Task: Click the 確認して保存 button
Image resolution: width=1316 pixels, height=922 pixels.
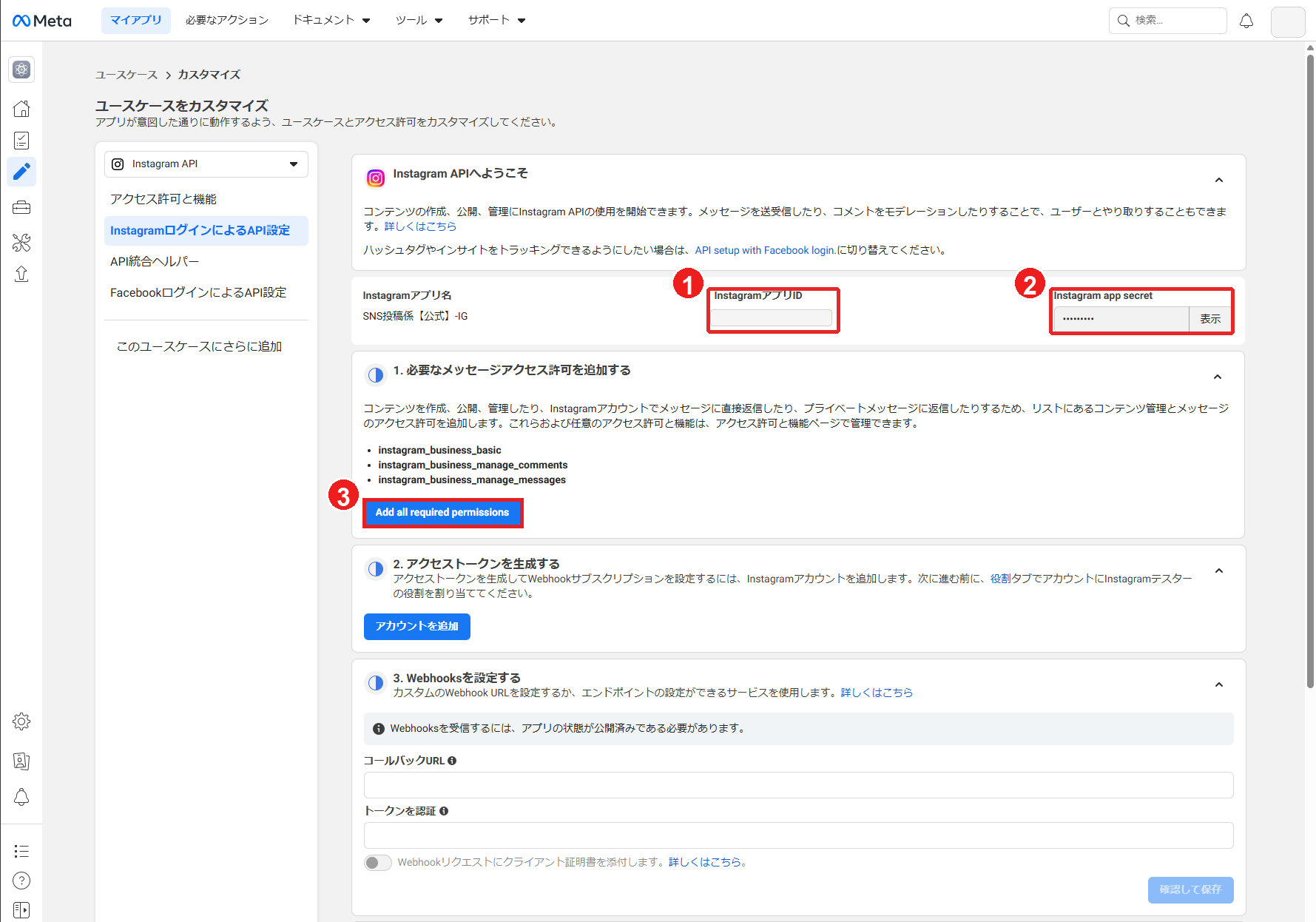Action: pyautogui.click(x=1190, y=889)
